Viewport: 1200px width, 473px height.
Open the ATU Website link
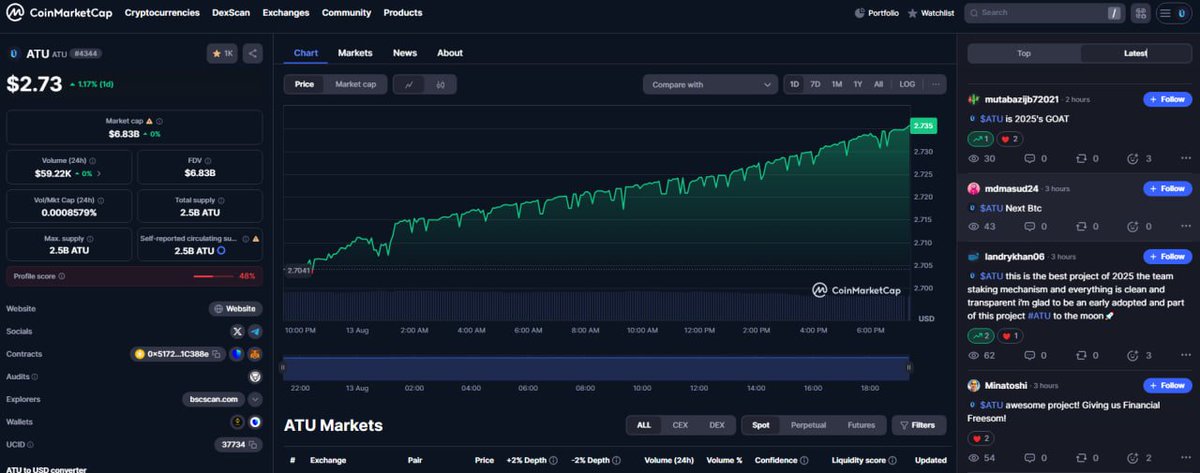tap(235, 309)
